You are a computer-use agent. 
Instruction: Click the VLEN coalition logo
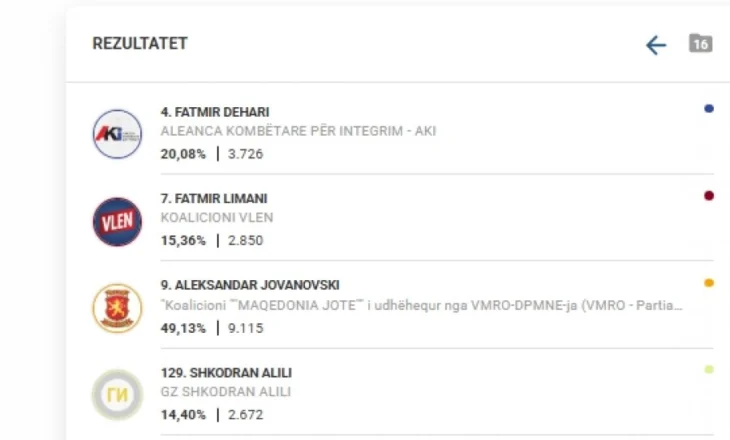[117, 222]
